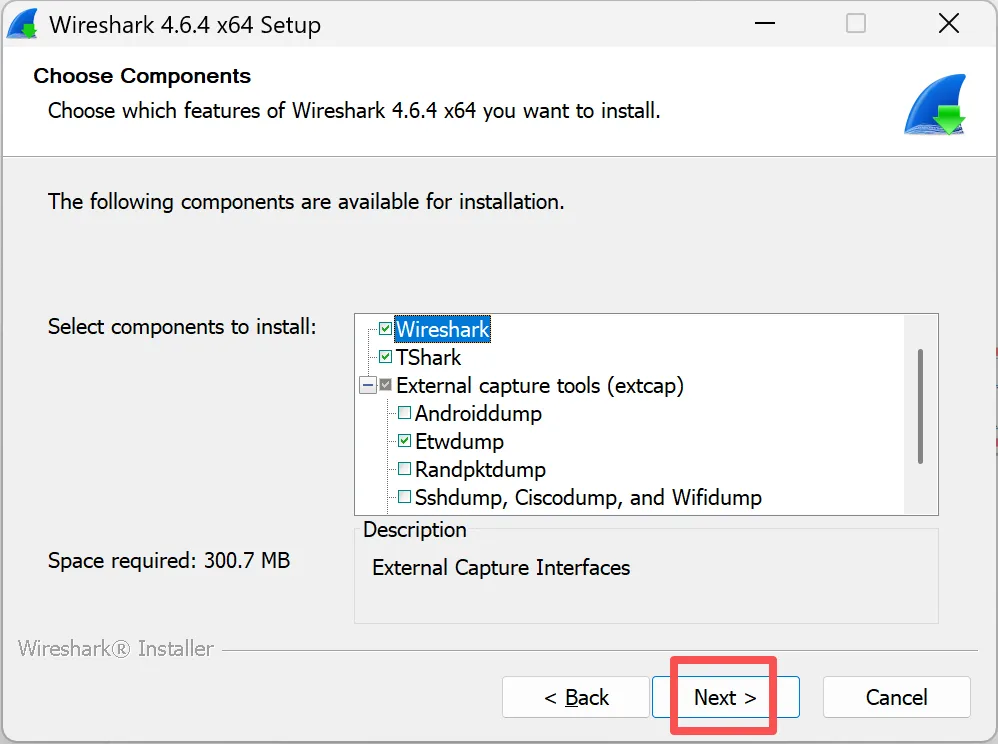Select the Androiddump tree item label
Screen dimensions: 998x744
[478, 413]
